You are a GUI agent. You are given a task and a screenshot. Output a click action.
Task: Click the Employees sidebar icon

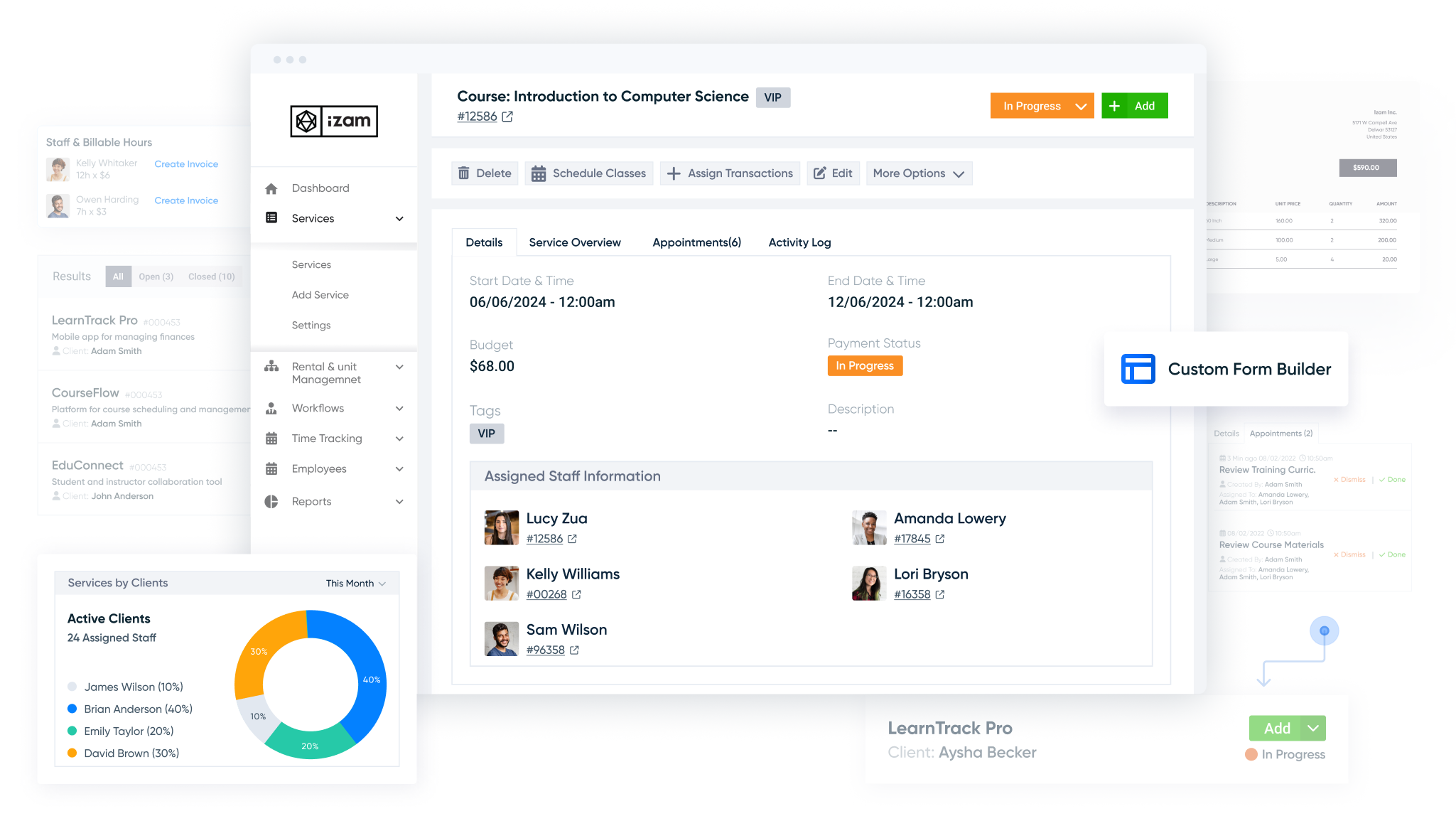point(271,468)
